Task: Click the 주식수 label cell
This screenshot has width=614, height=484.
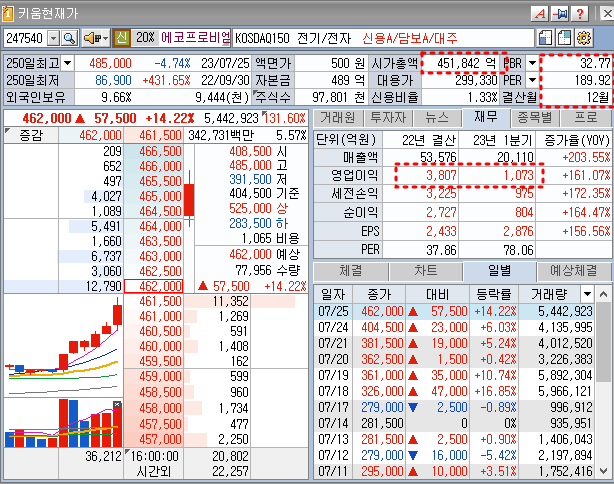Action: tap(272, 97)
